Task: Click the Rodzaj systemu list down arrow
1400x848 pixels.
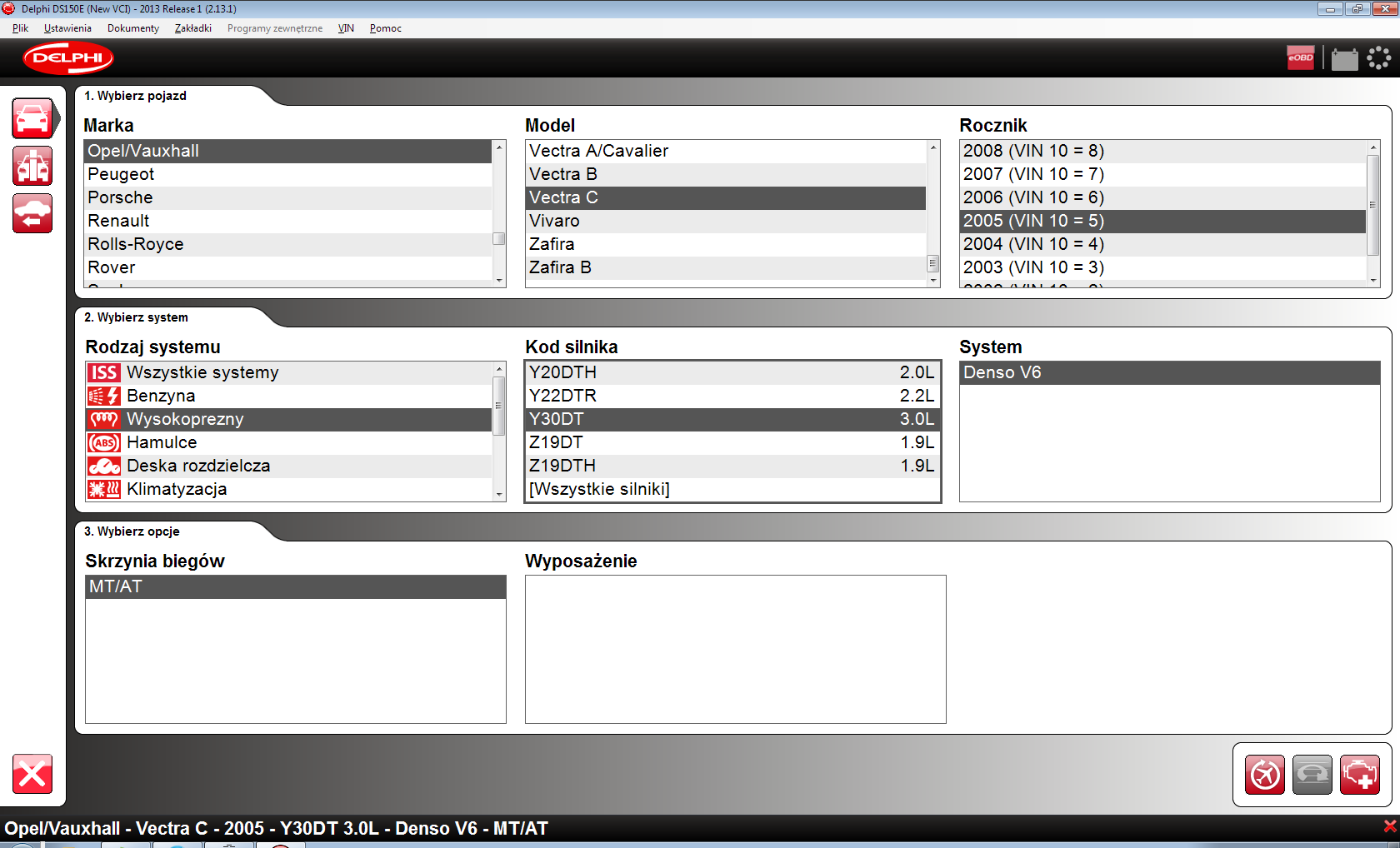Action: (499, 494)
